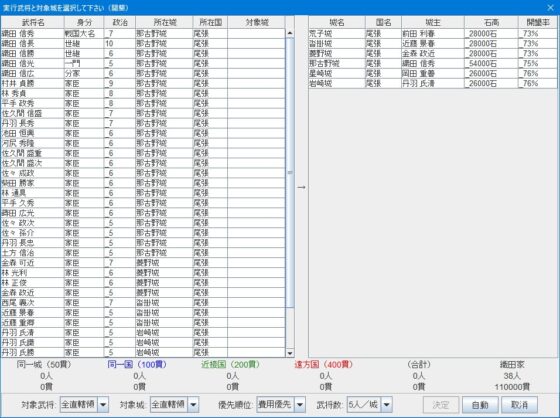Image resolution: width=560 pixels, height=418 pixels.
Task: Select officer 林 通具 row
Action: point(143,193)
